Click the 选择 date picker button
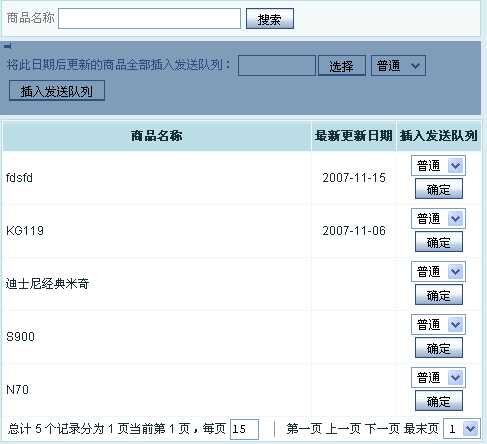 (x=342, y=66)
